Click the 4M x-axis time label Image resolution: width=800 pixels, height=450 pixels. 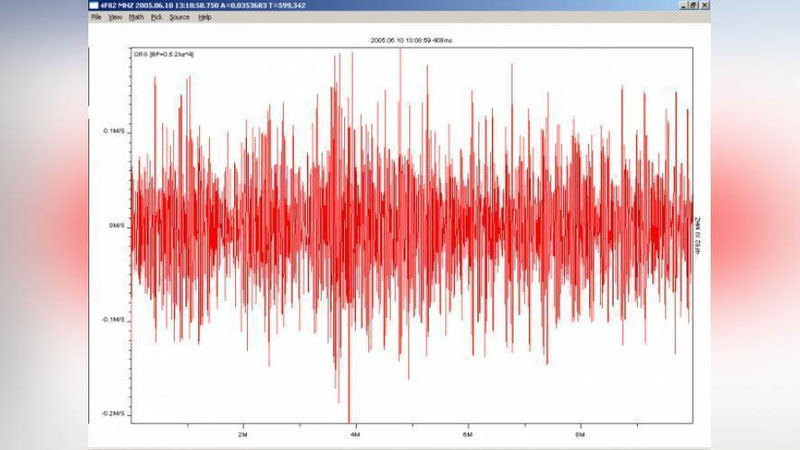(354, 435)
